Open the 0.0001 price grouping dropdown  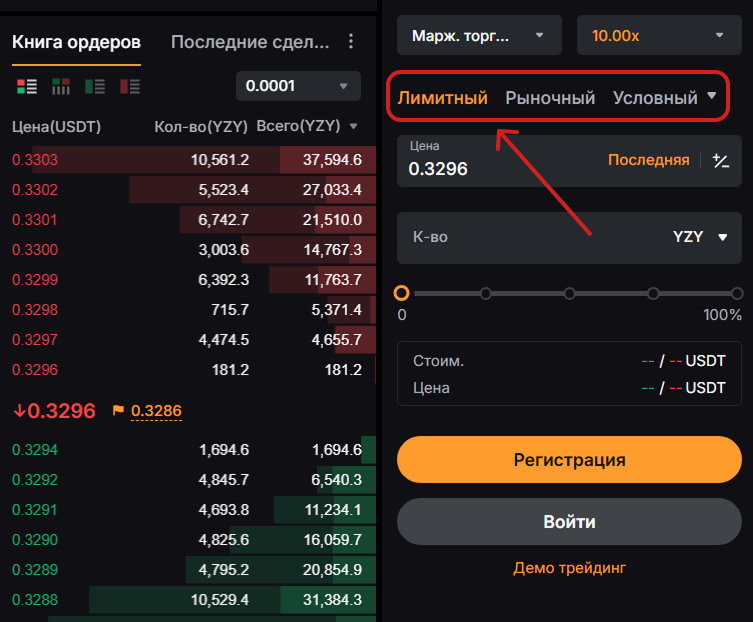click(298, 86)
